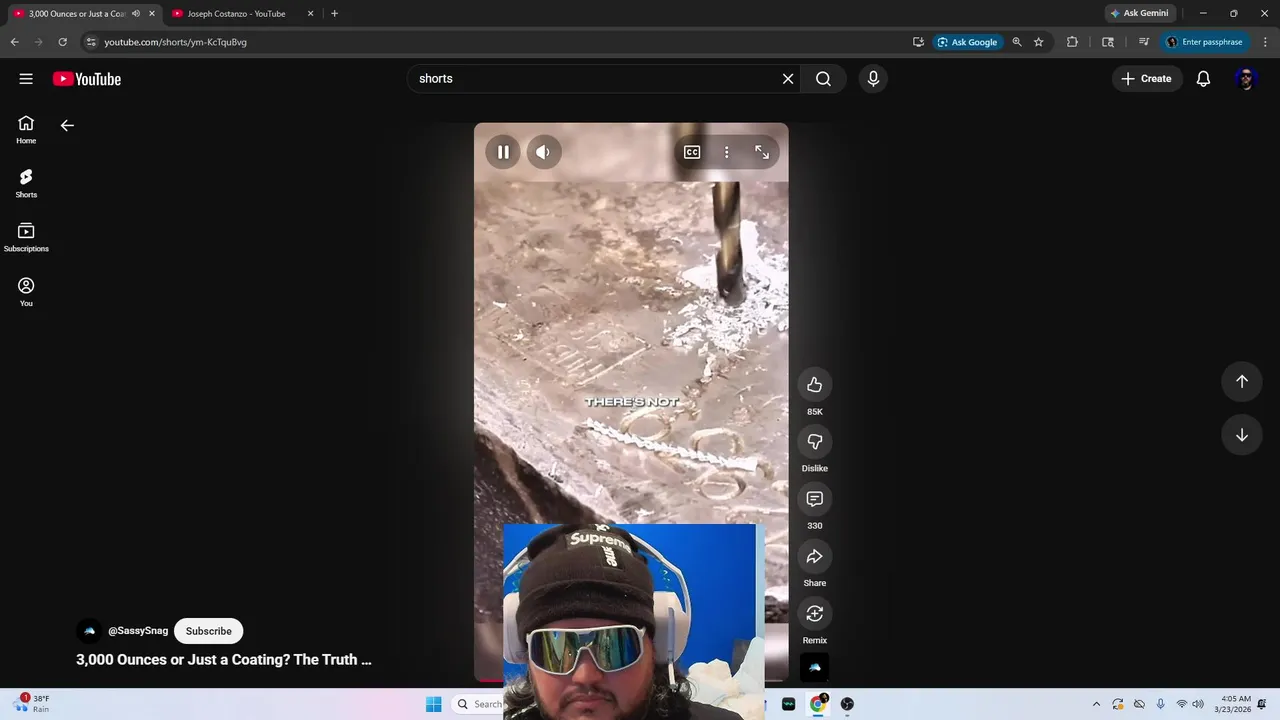The image size is (1280, 720).
Task: Clear the search text with X
Action: [788, 79]
